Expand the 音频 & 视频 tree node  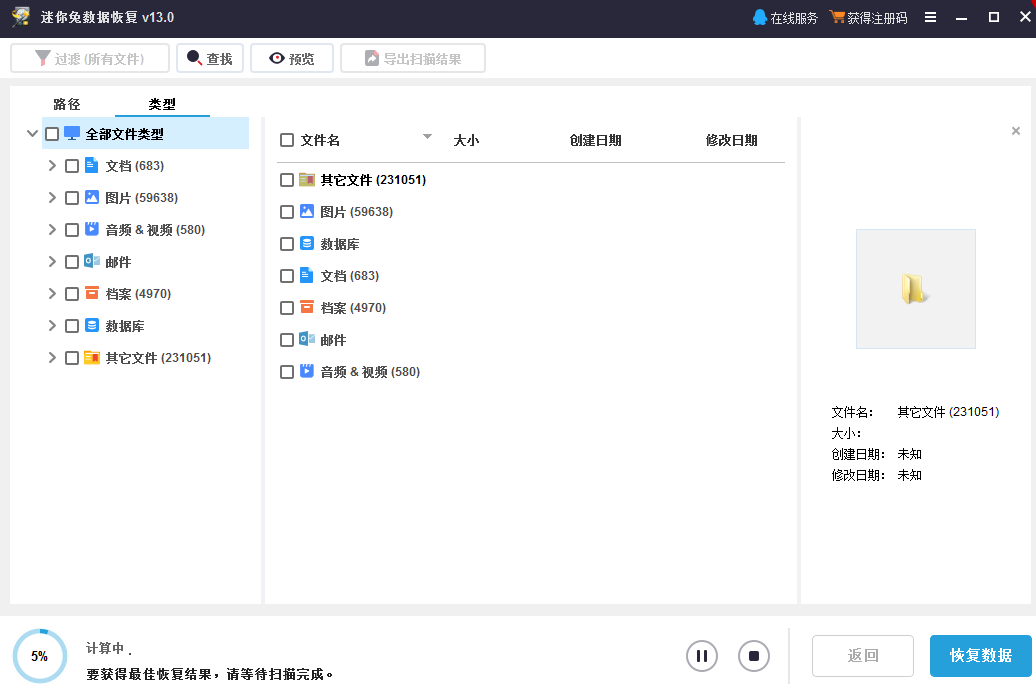pyautogui.click(x=52, y=230)
